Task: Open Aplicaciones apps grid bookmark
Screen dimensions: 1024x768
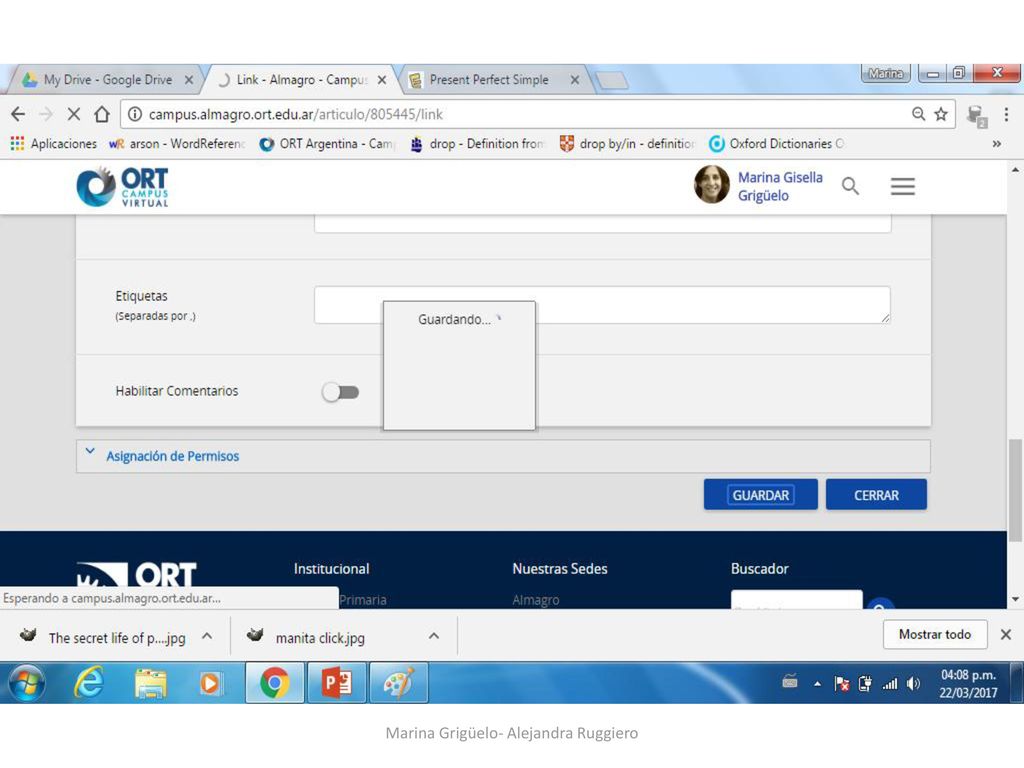Action: 54,144
